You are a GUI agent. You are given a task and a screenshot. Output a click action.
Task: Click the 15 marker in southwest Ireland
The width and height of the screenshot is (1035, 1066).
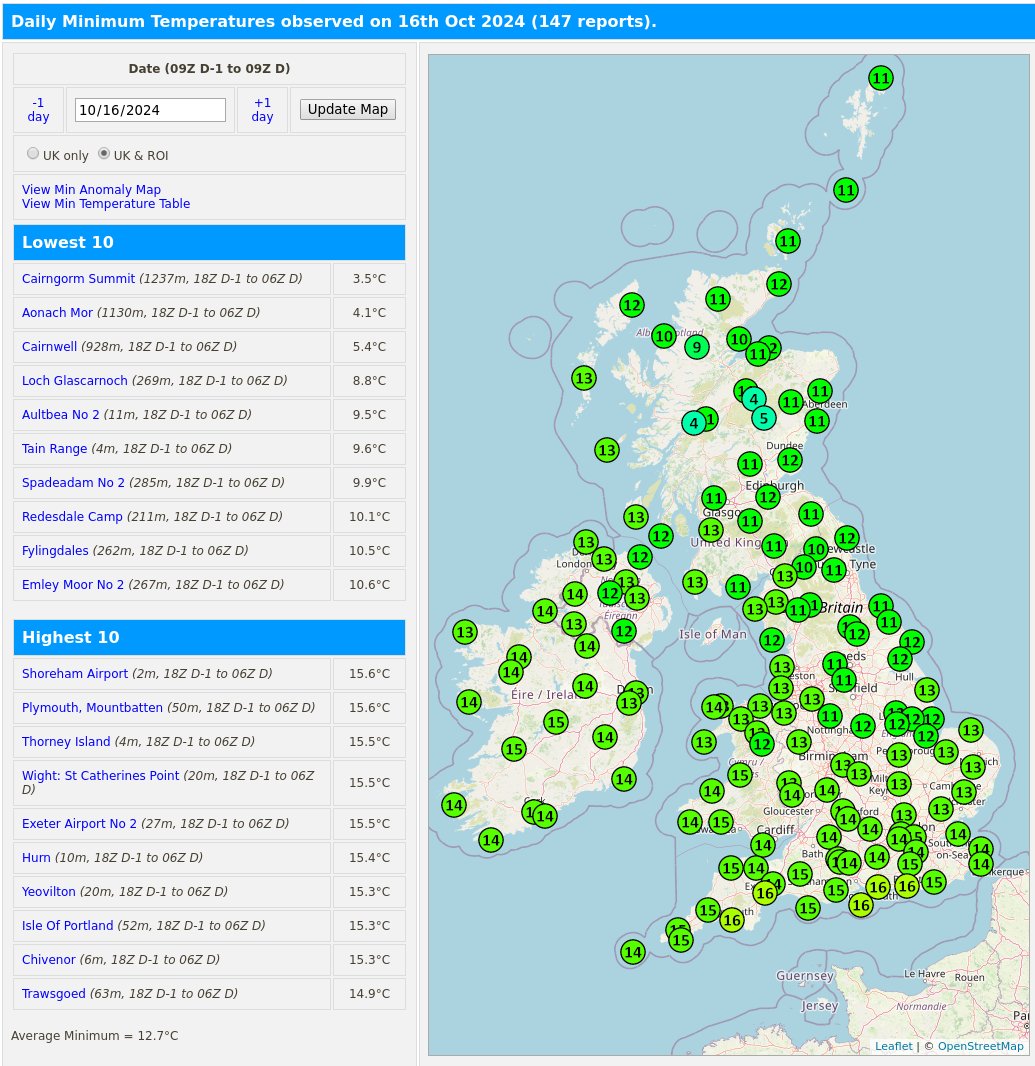pos(514,748)
